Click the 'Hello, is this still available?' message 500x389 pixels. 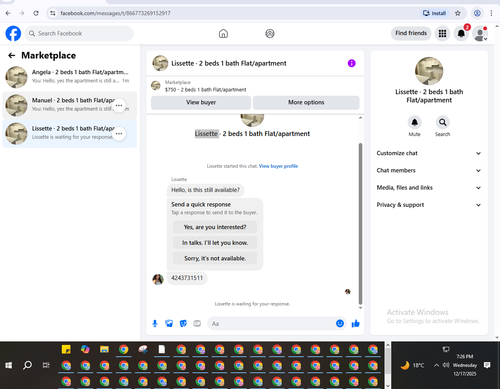205,190
